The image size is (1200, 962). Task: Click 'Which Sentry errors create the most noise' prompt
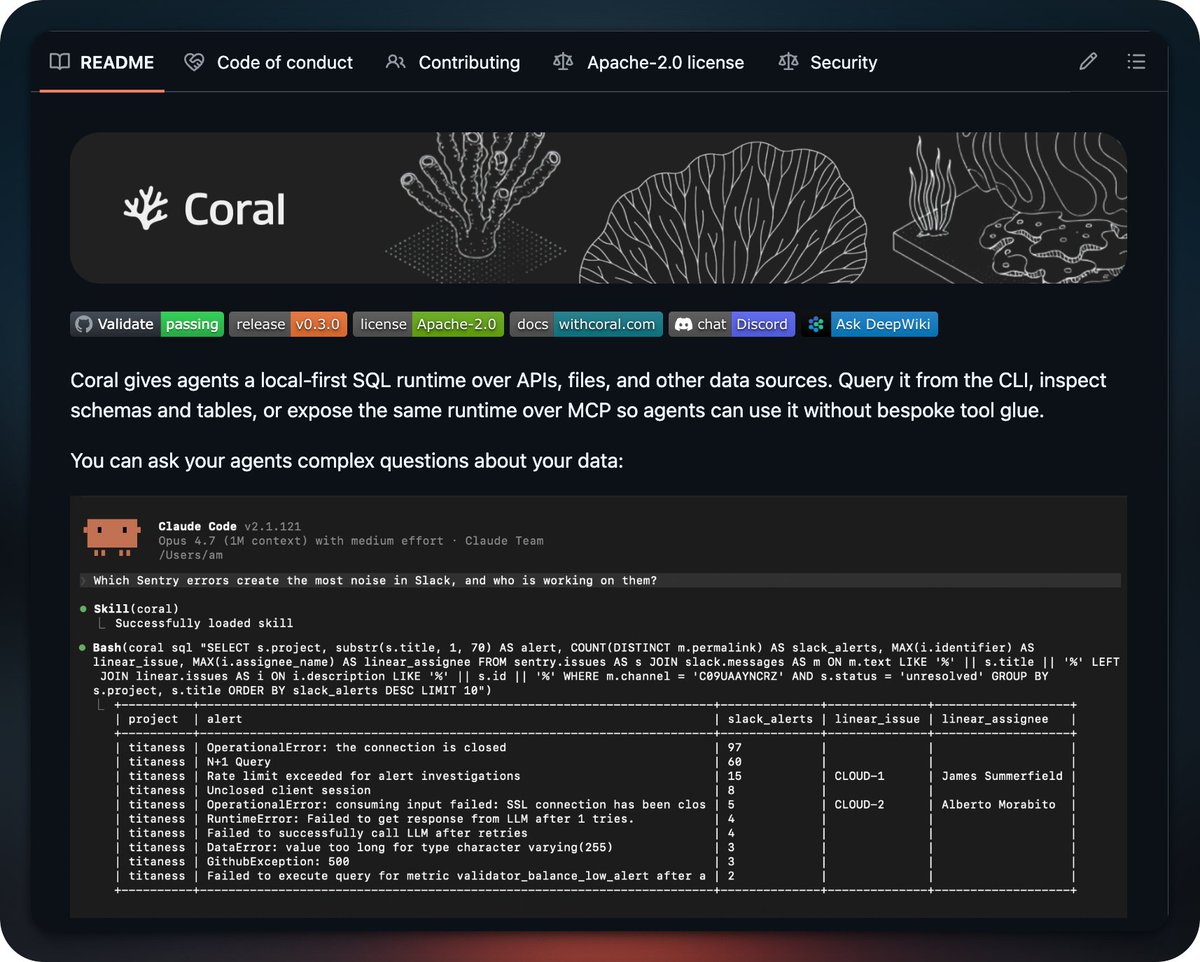click(375, 581)
